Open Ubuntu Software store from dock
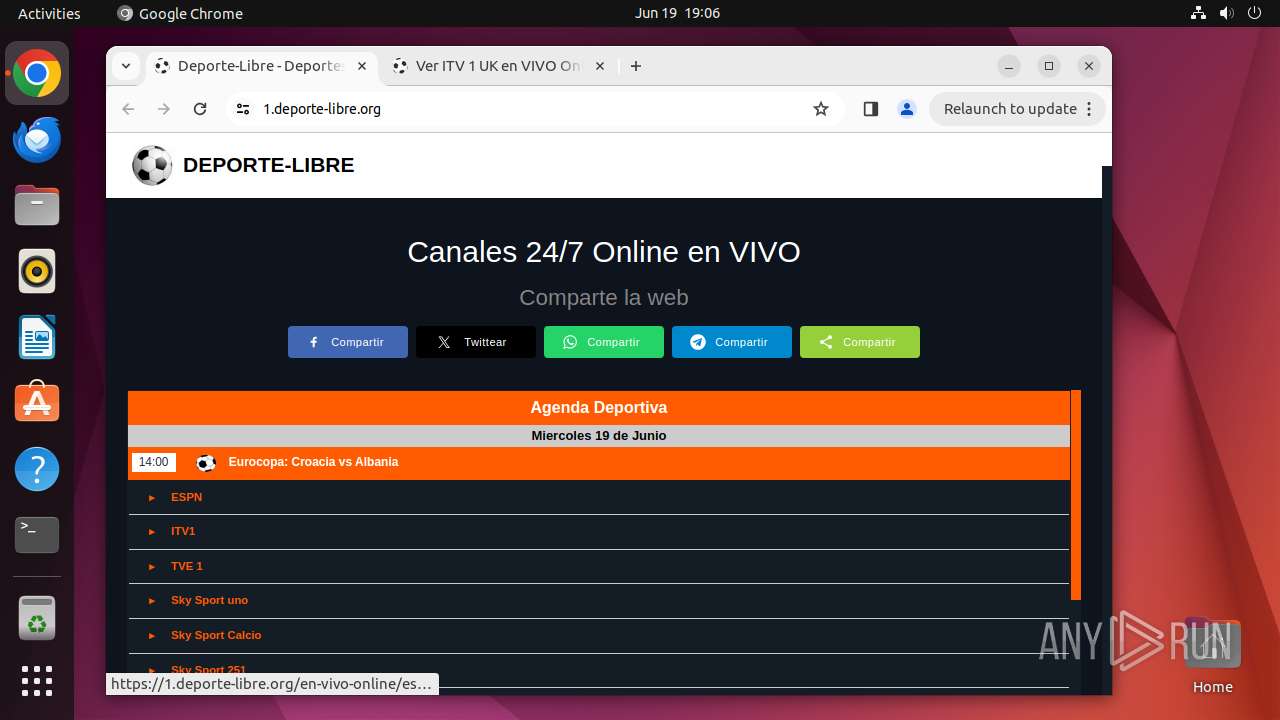The width and height of the screenshot is (1280, 720). (37, 403)
